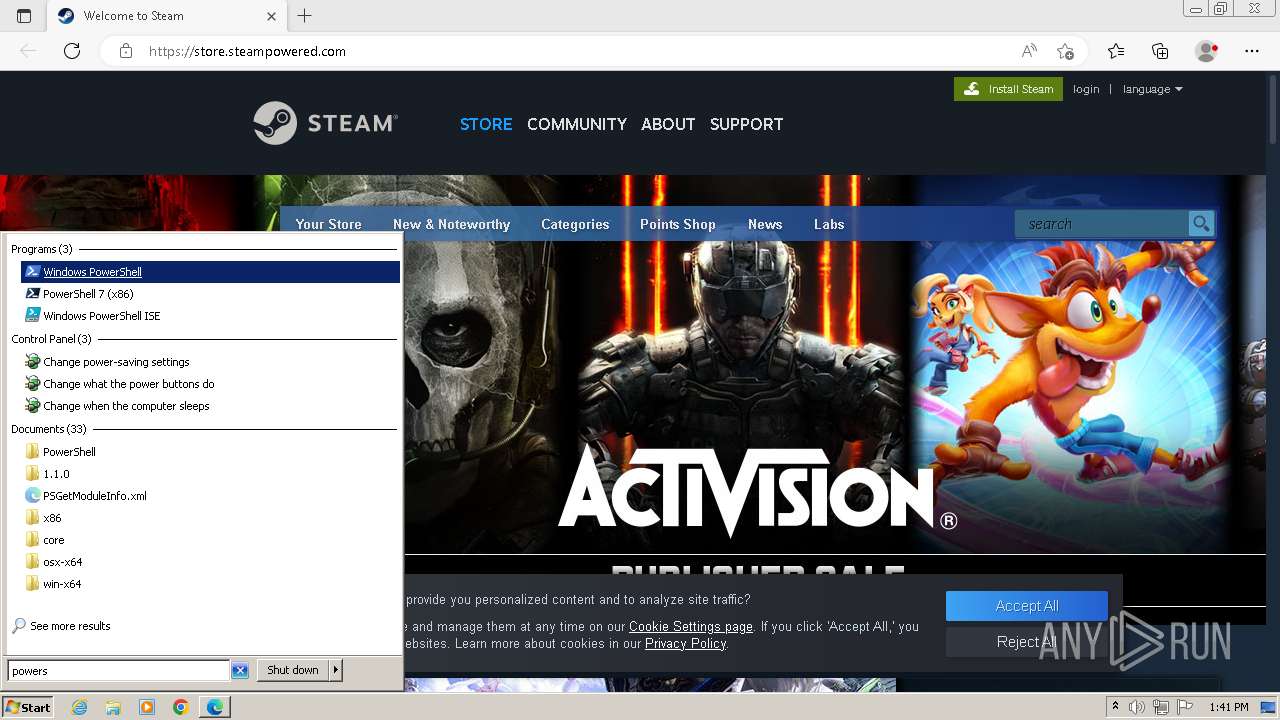Open the Edge Favorites list icon
Screen dimensions: 1280x720
coord(1116,51)
